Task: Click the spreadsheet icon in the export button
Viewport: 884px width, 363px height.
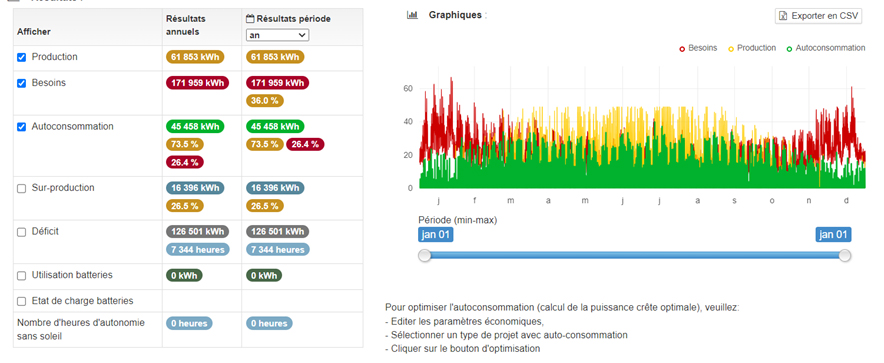Action: pos(783,16)
